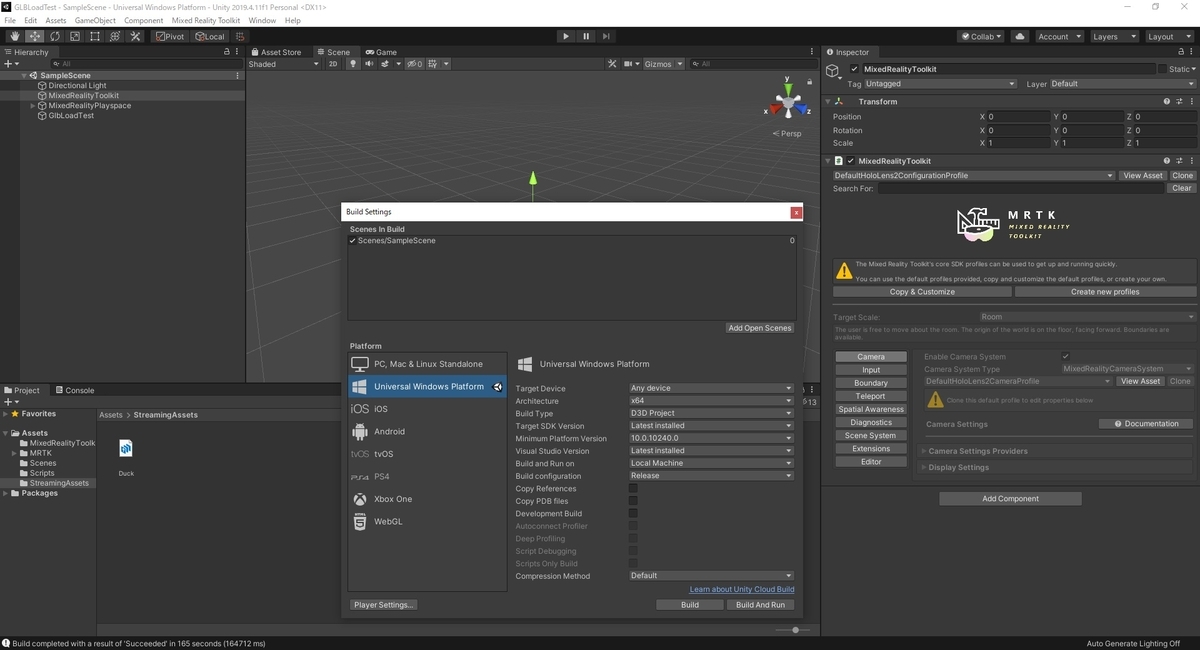Select the Android platform

427,432
